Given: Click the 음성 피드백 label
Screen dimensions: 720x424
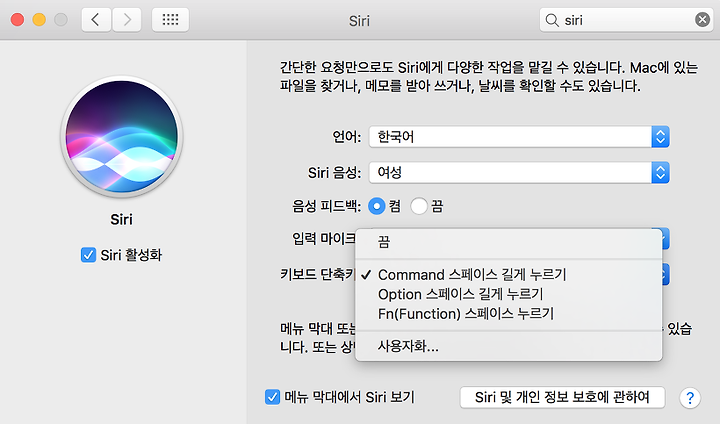Looking at the screenshot, I should tap(326, 206).
